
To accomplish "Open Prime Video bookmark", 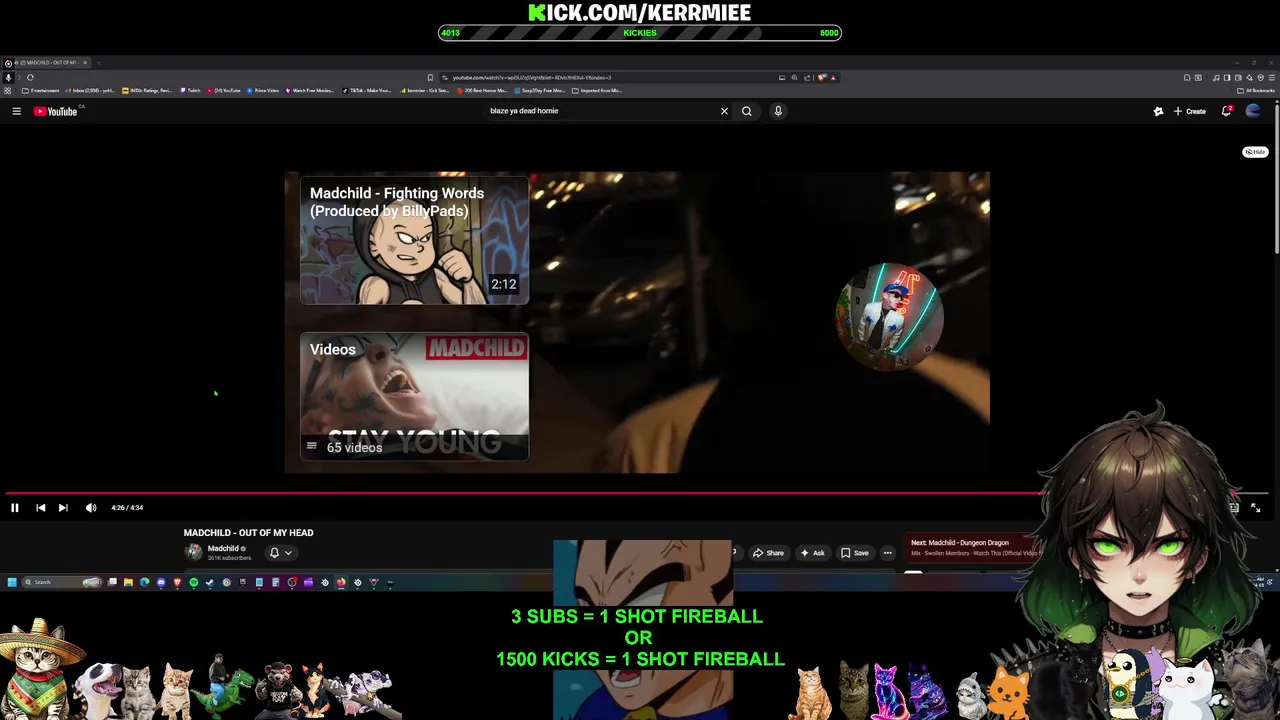I will point(264,90).
